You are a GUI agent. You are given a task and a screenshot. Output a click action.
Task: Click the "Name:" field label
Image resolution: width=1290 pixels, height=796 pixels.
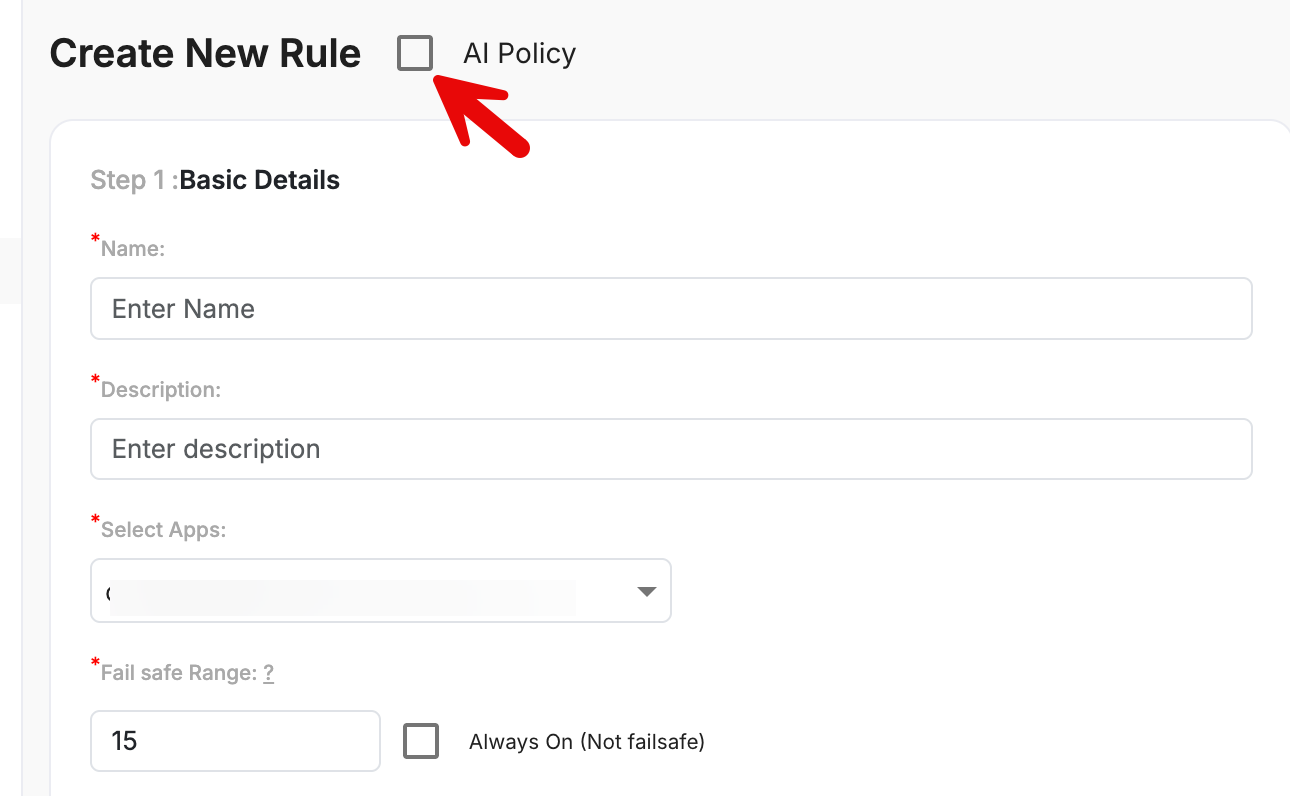click(x=133, y=249)
